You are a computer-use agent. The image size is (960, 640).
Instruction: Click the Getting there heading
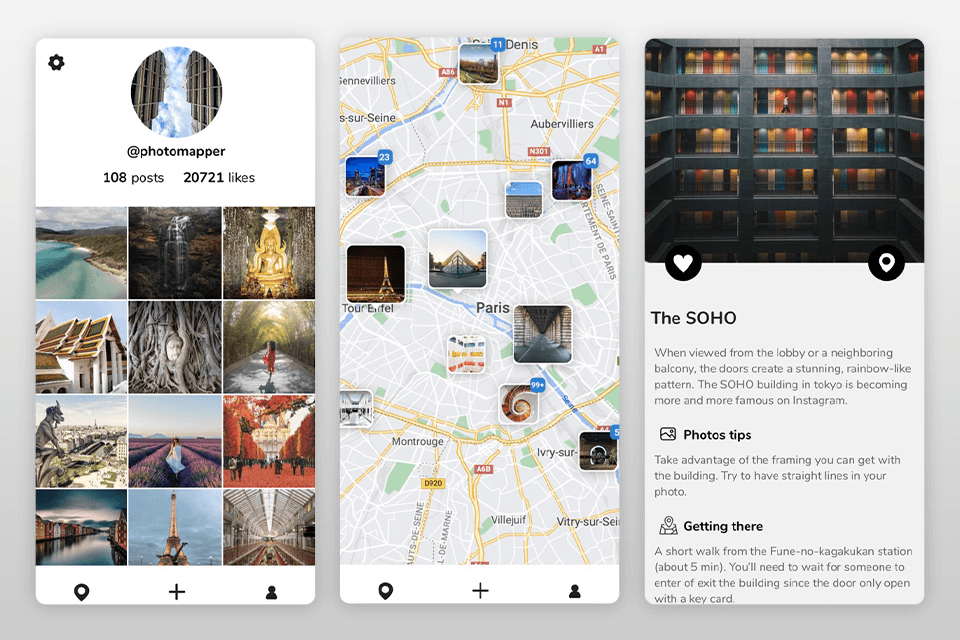[x=723, y=526]
